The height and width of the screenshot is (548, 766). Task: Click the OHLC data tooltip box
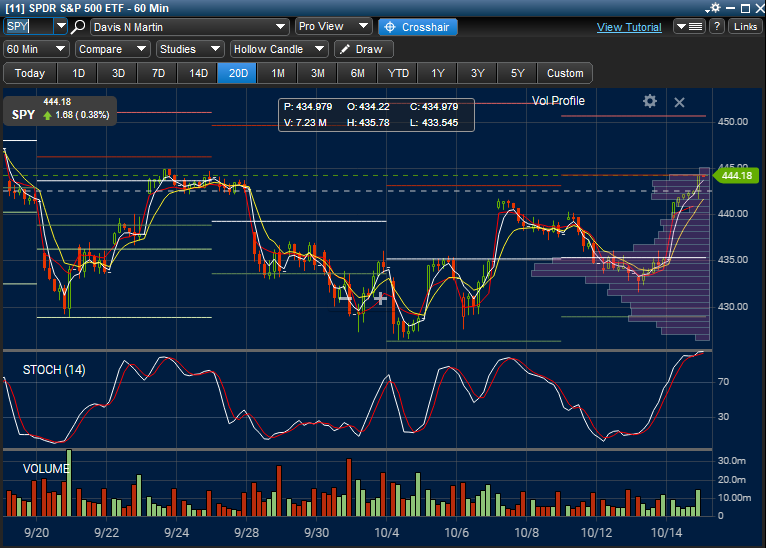376,115
